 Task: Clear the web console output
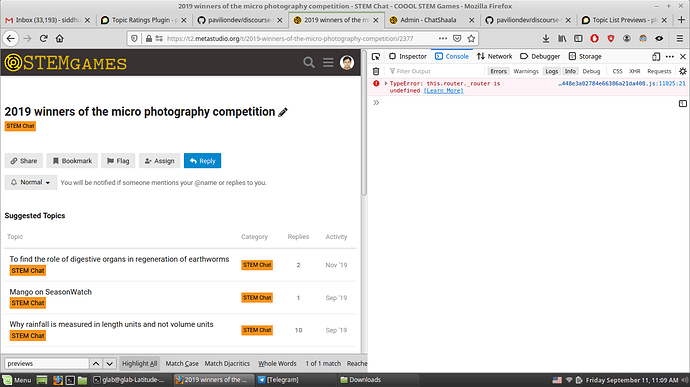click(376, 71)
